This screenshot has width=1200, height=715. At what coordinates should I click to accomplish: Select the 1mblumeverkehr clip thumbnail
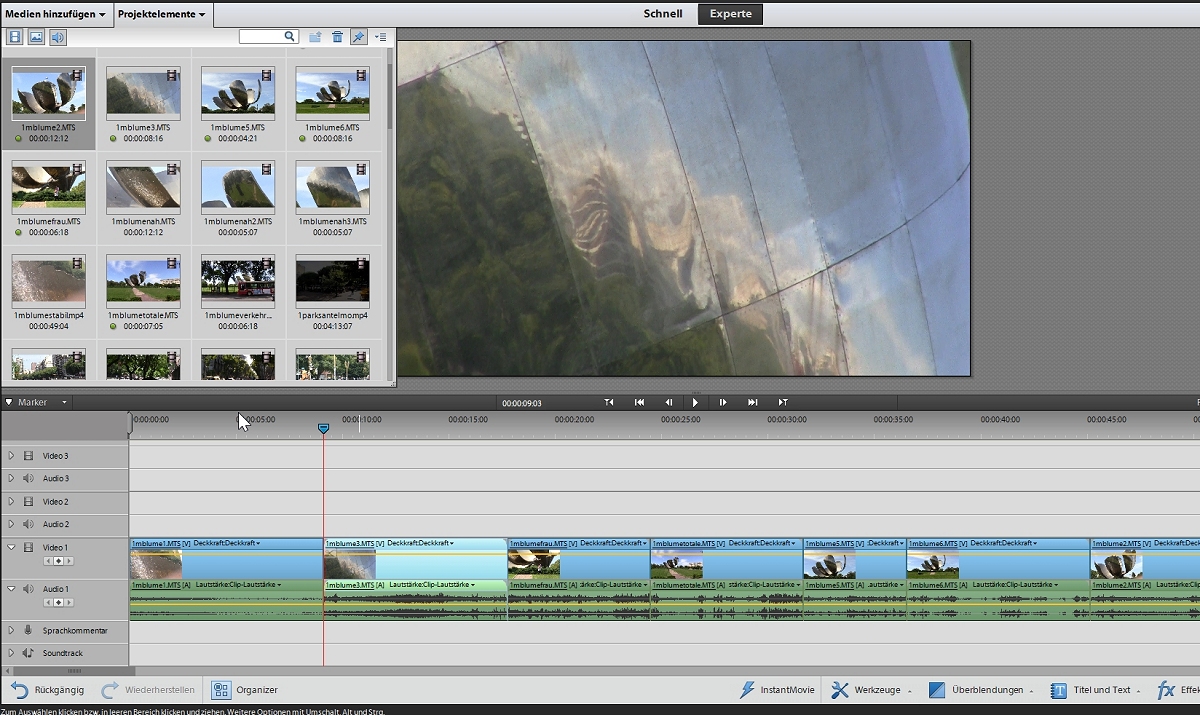(x=238, y=280)
